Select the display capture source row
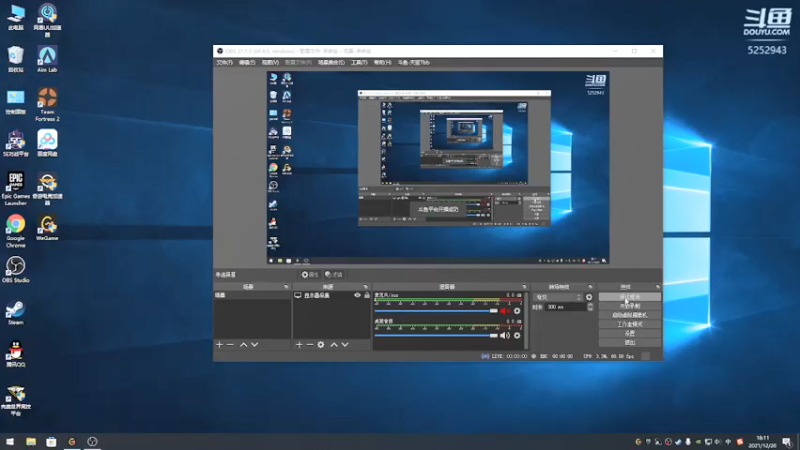The height and width of the screenshot is (450, 800). pyautogui.click(x=332, y=295)
